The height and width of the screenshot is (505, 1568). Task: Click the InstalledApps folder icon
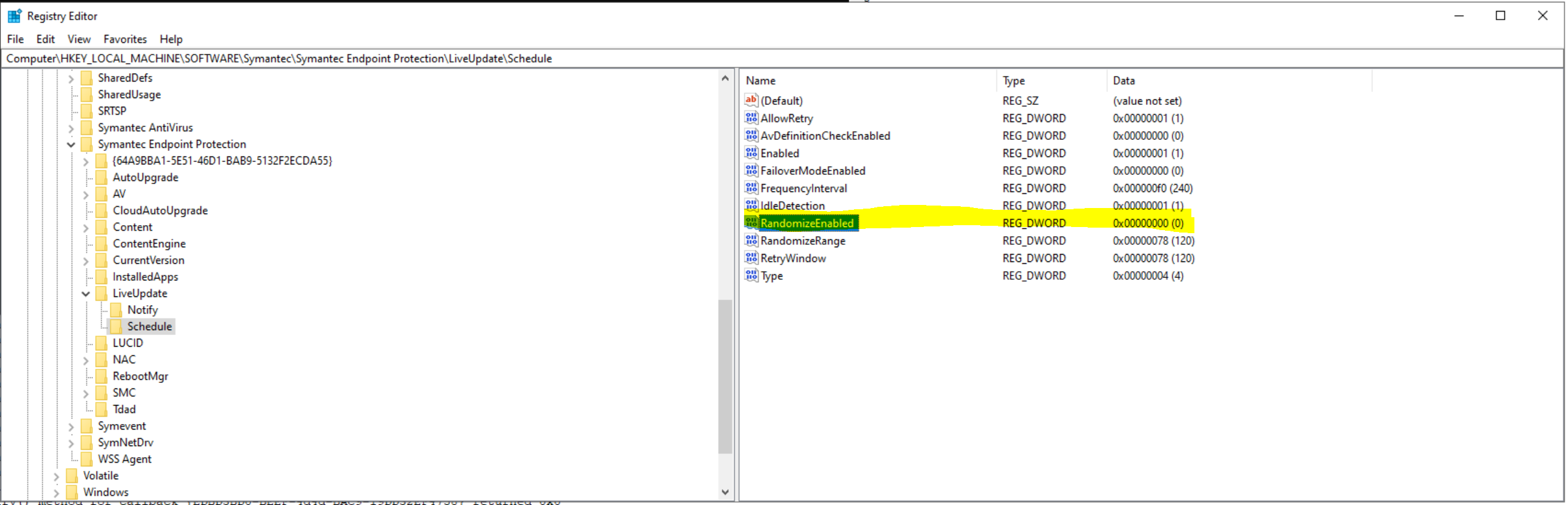pos(102,277)
